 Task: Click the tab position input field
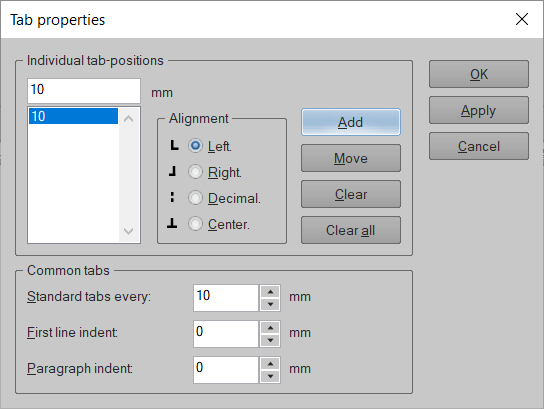[x=84, y=91]
